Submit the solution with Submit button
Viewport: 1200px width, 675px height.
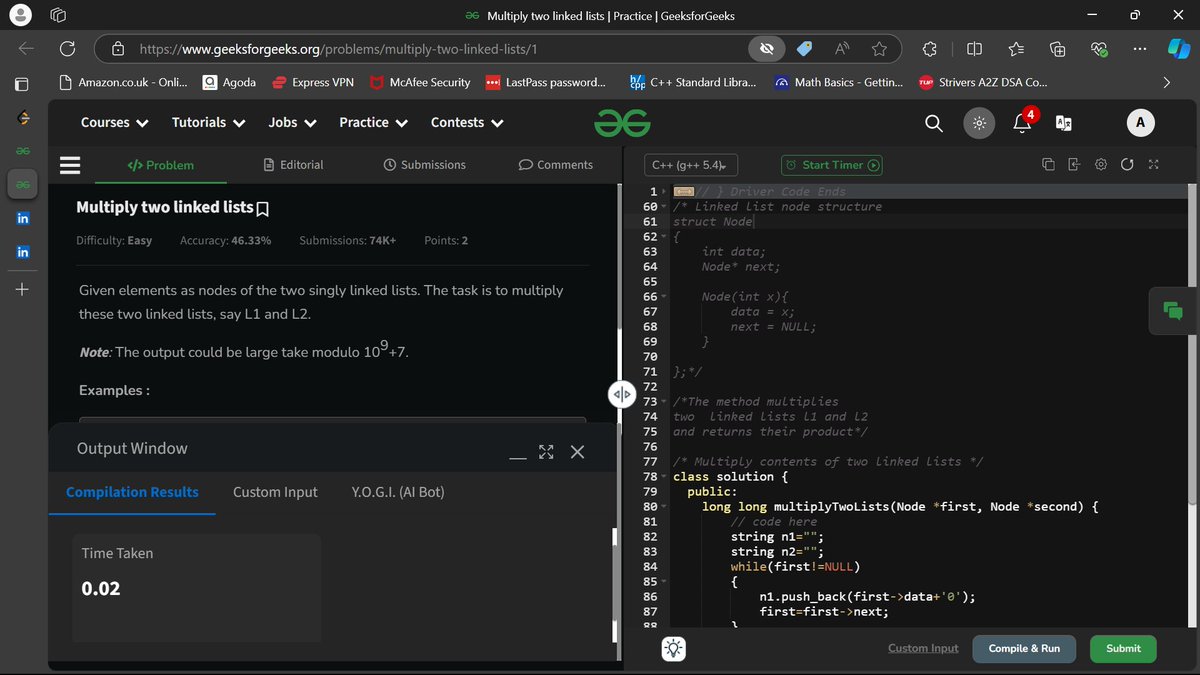click(1123, 648)
